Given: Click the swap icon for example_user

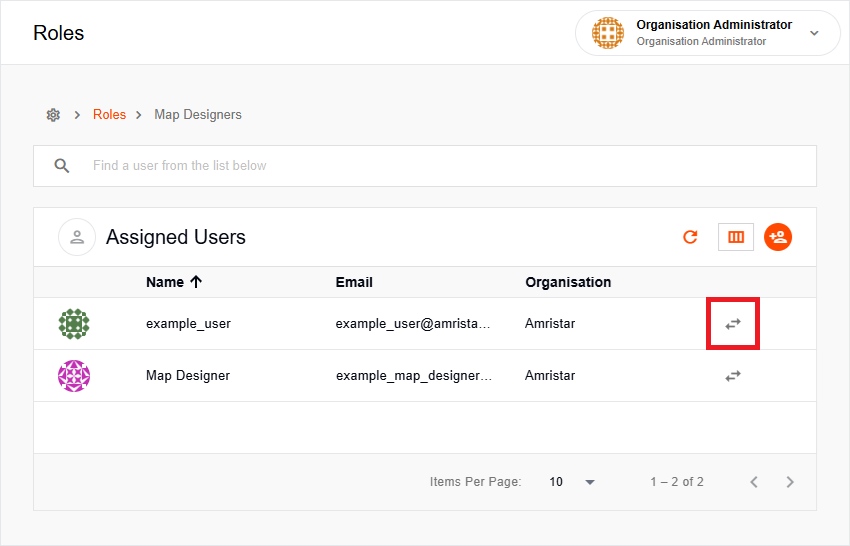Looking at the screenshot, I should [x=733, y=324].
